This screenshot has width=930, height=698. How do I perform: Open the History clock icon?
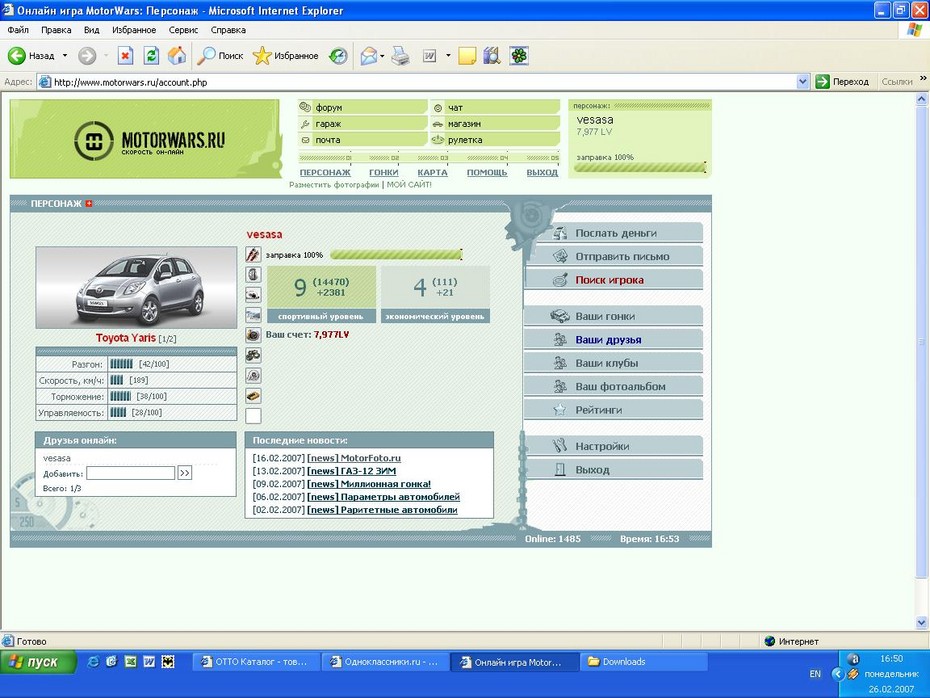point(338,56)
